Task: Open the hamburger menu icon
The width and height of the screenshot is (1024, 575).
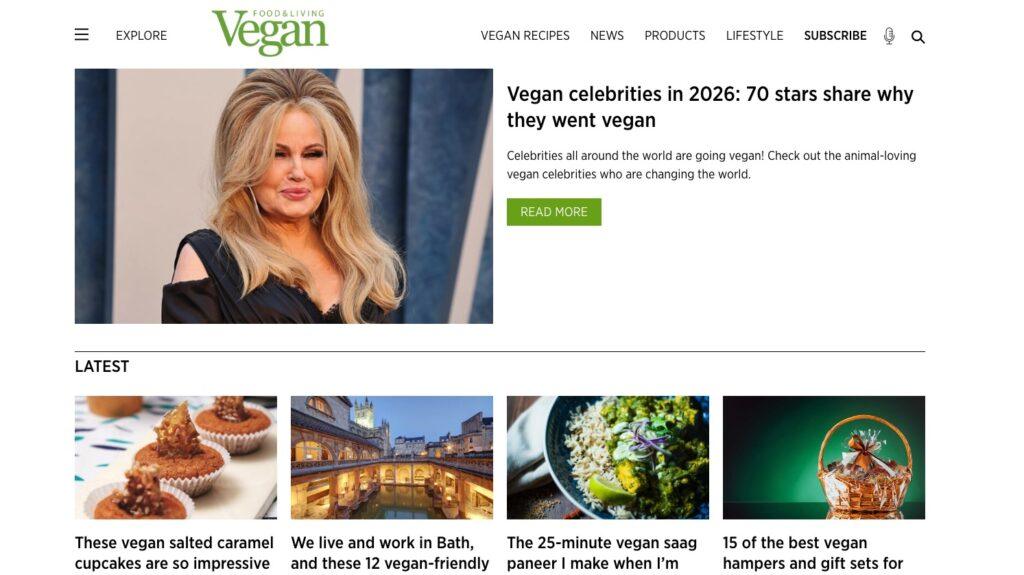Action: [x=82, y=35]
